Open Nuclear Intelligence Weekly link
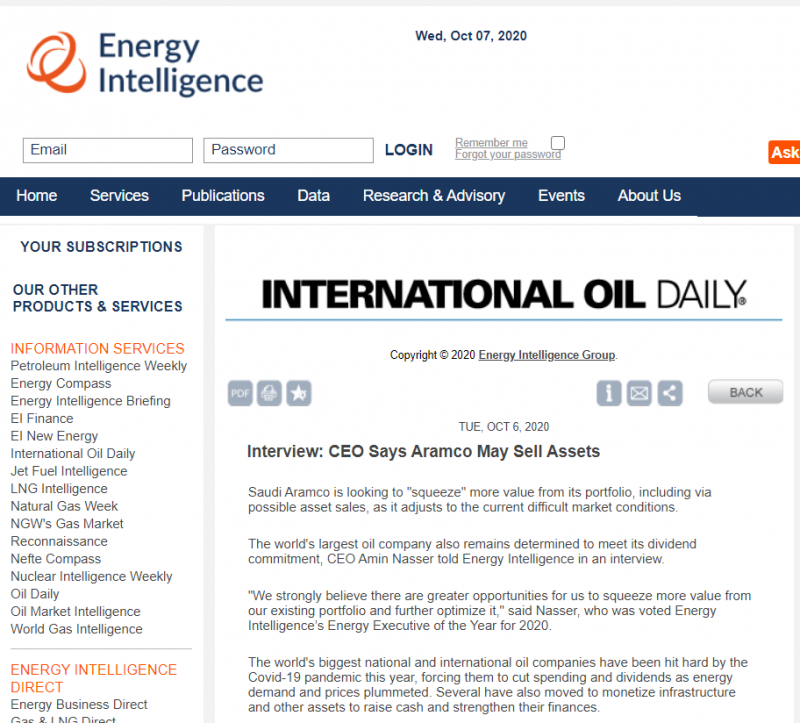This screenshot has height=723, width=800. pos(91,577)
